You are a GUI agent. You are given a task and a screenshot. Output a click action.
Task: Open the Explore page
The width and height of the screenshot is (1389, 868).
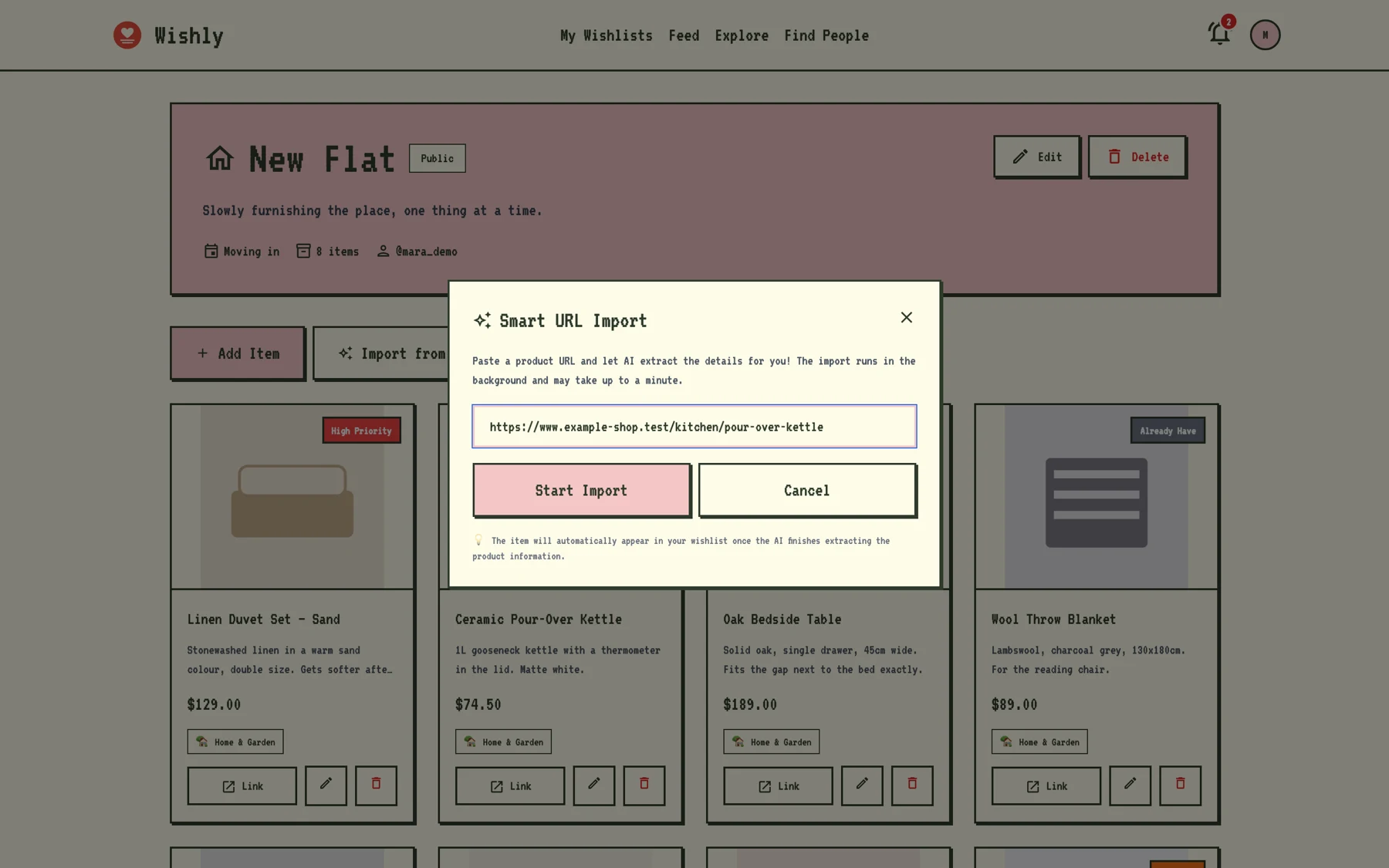(x=742, y=35)
